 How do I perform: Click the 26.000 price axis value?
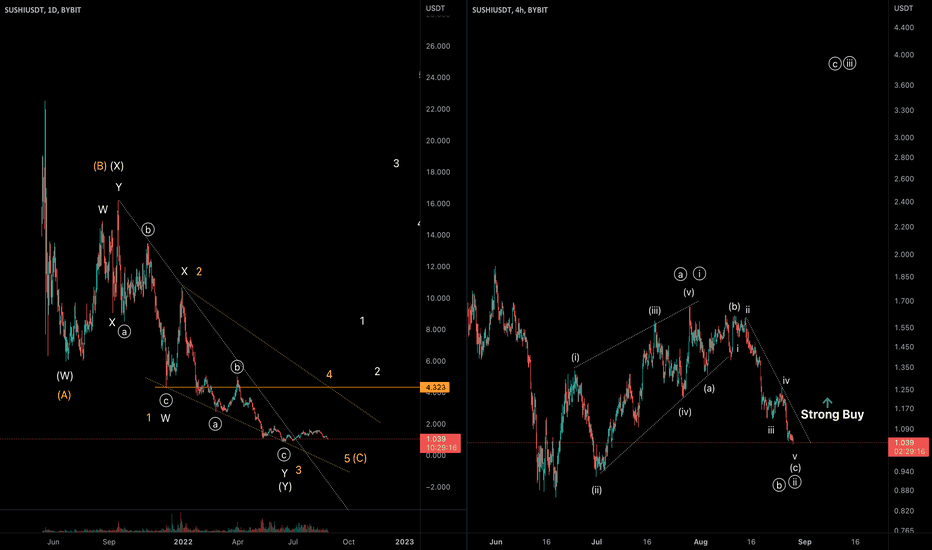[438, 46]
